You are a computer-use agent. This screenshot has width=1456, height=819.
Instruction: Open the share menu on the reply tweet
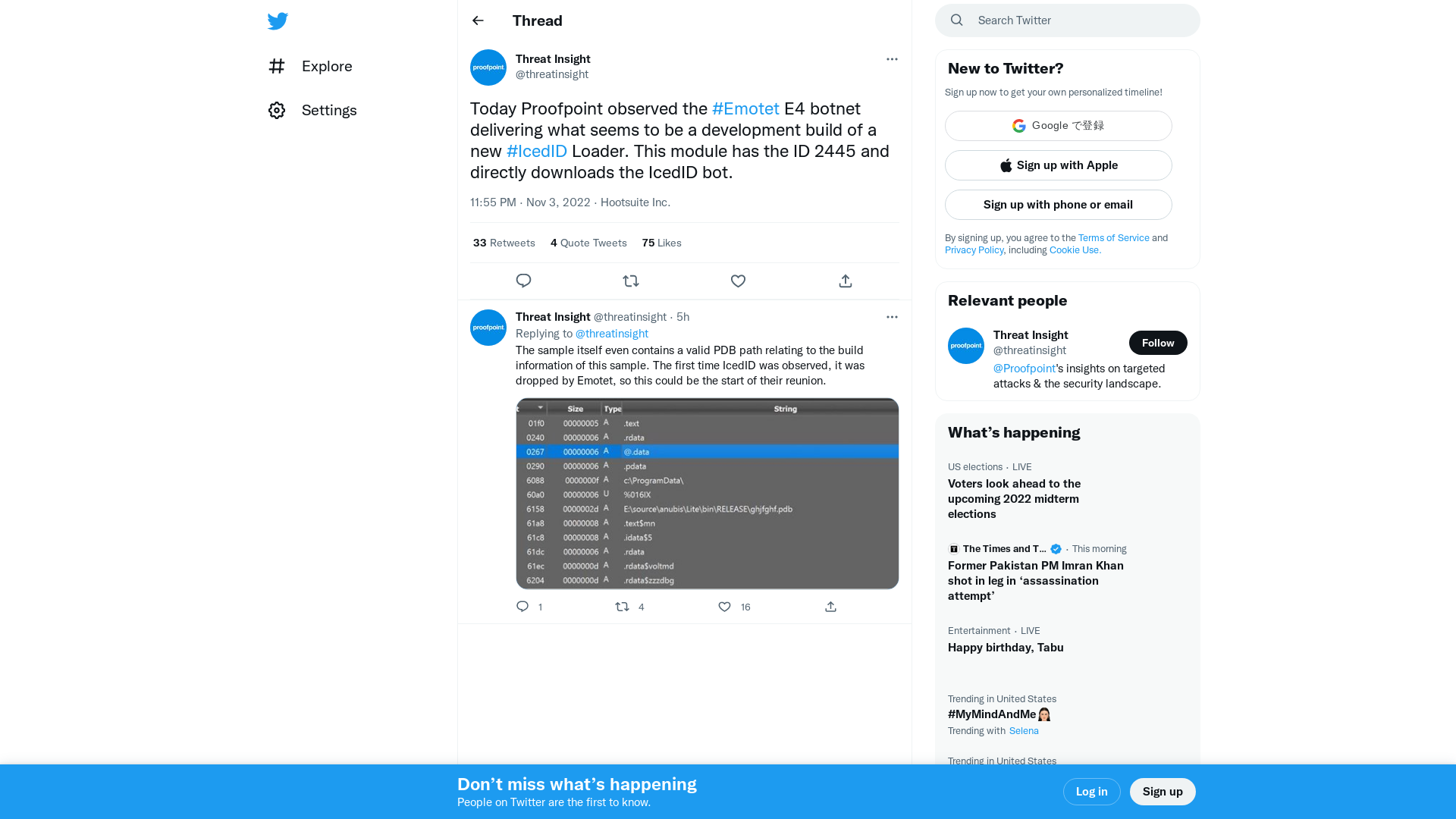pos(830,607)
